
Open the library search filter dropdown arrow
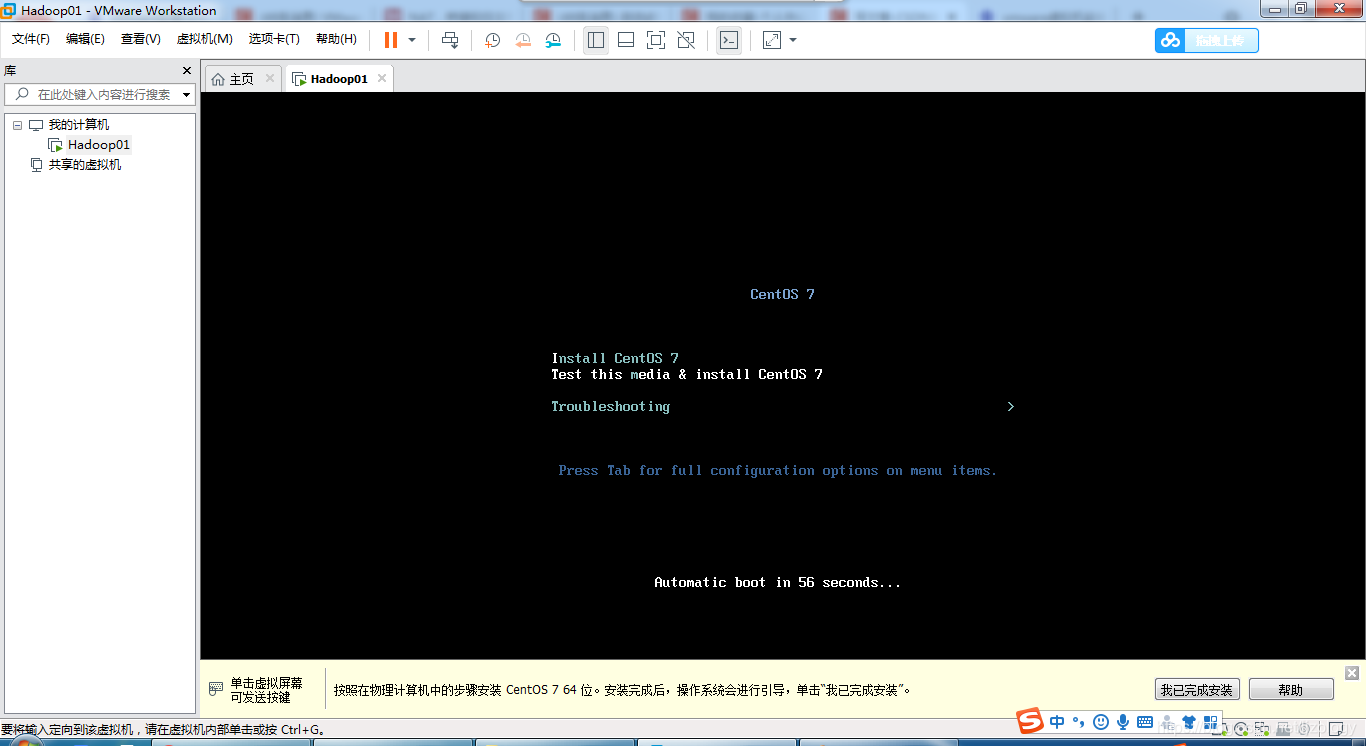[187, 95]
